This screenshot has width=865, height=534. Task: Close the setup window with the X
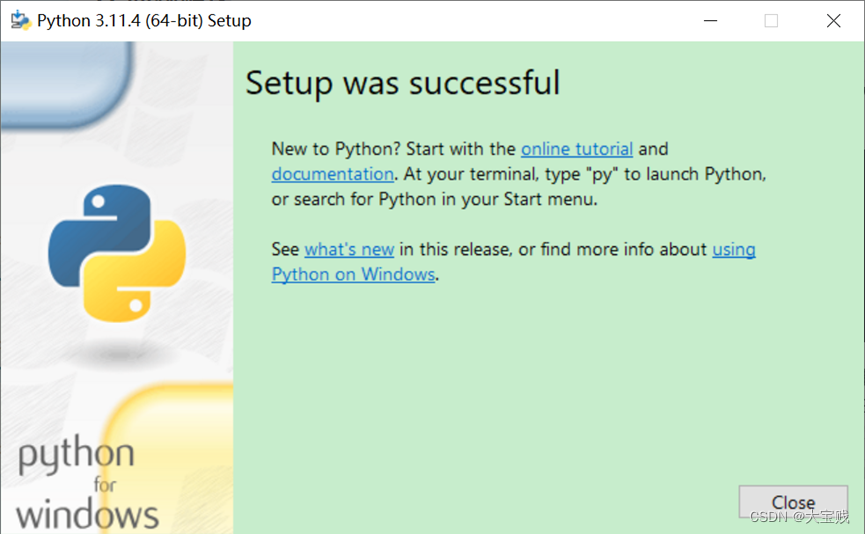(x=834, y=21)
